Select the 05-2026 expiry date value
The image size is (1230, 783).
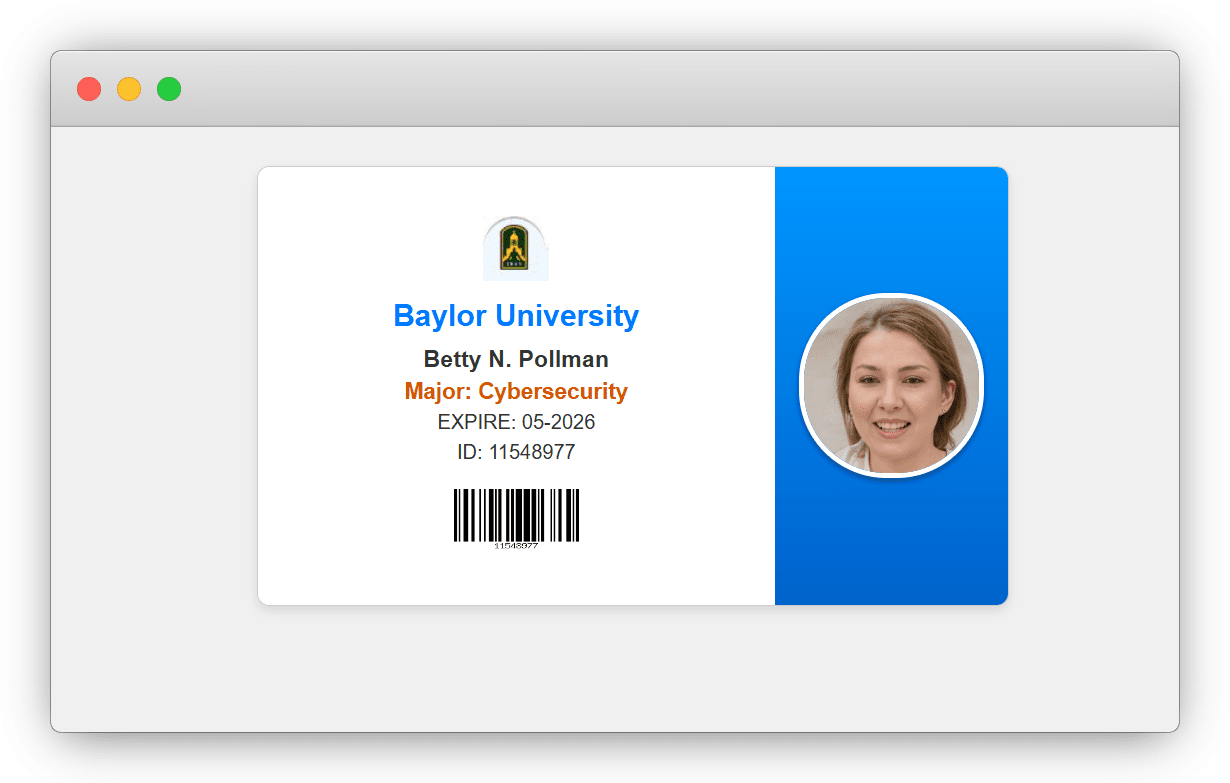pos(558,422)
